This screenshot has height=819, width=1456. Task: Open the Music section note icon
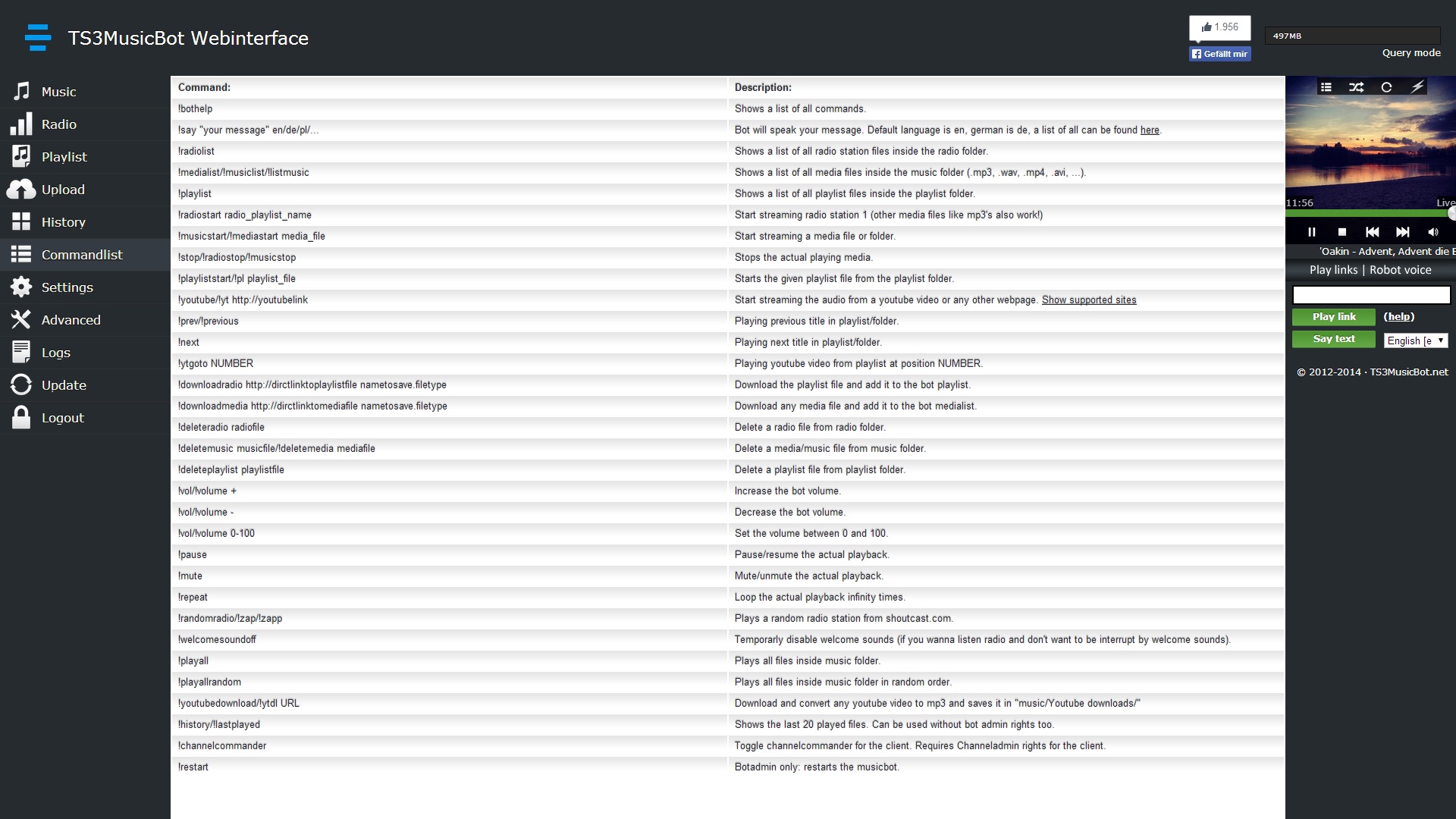pos(21,92)
